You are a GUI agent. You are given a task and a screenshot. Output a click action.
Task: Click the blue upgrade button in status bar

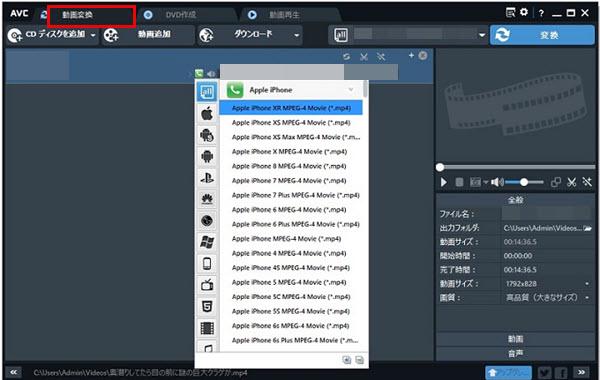[509, 372]
